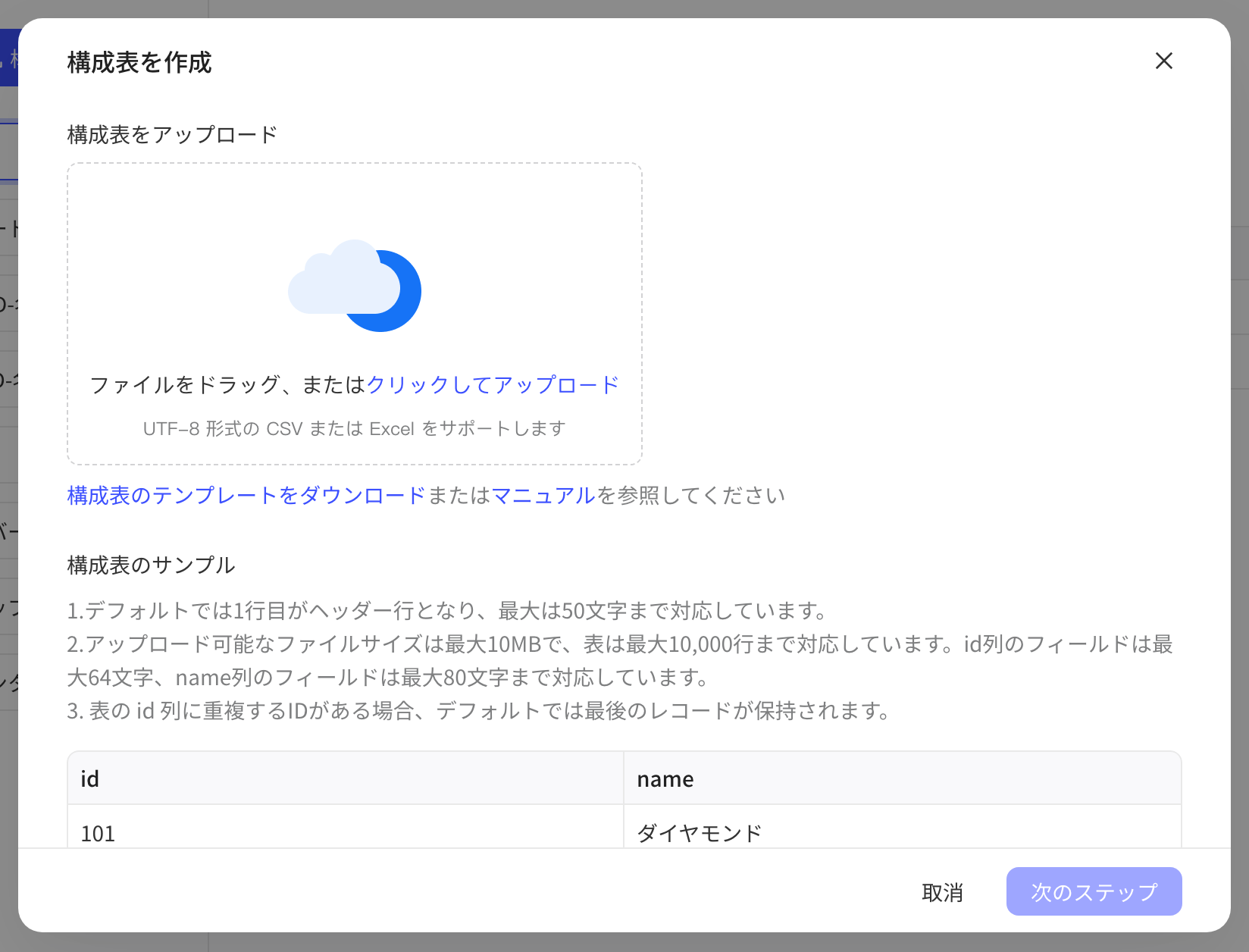Click the 構成表のサンプル heading
1249x952 pixels.
click(x=151, y=565)
